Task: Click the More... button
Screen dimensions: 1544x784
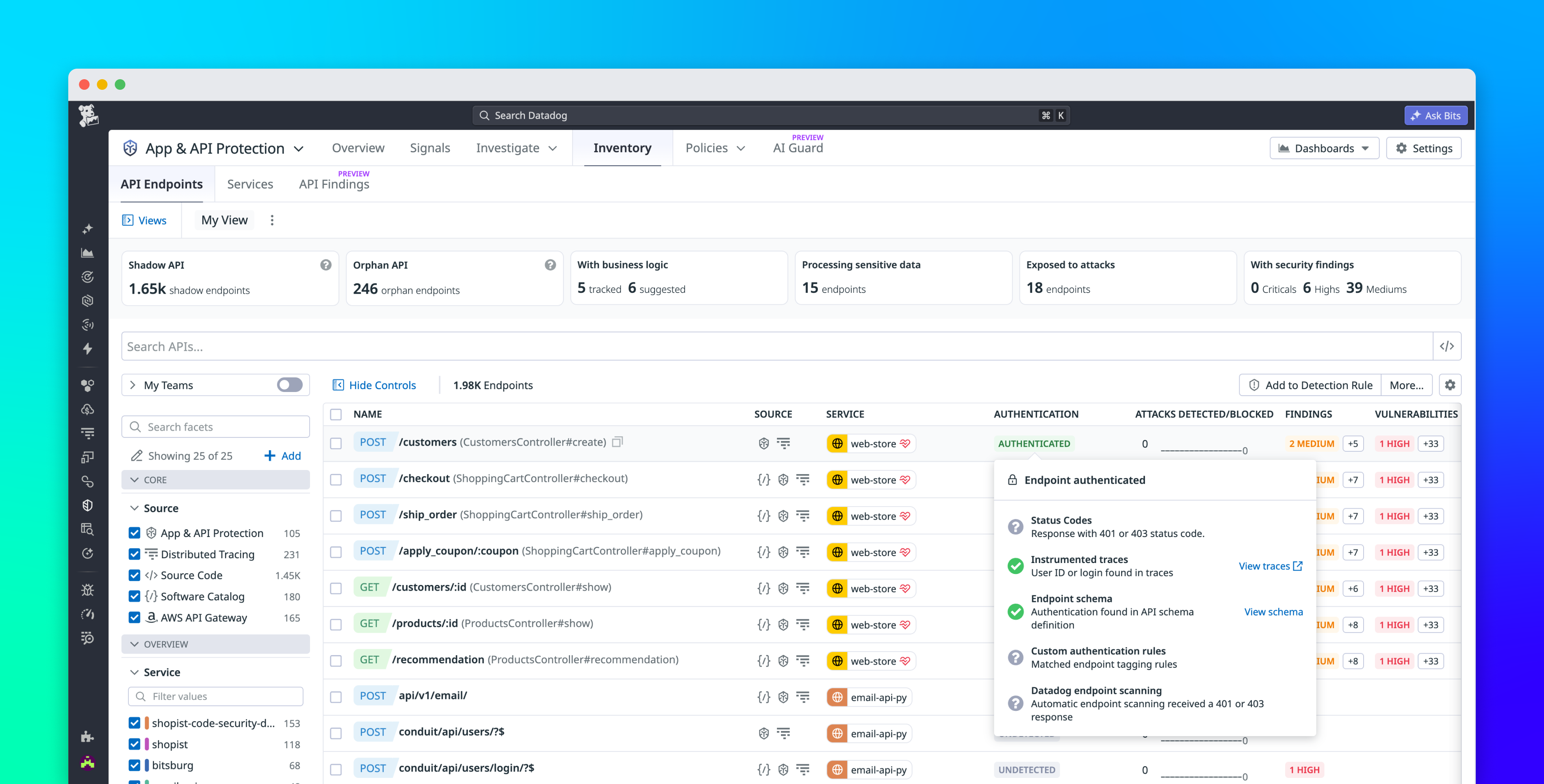Action: point(1406,385)
